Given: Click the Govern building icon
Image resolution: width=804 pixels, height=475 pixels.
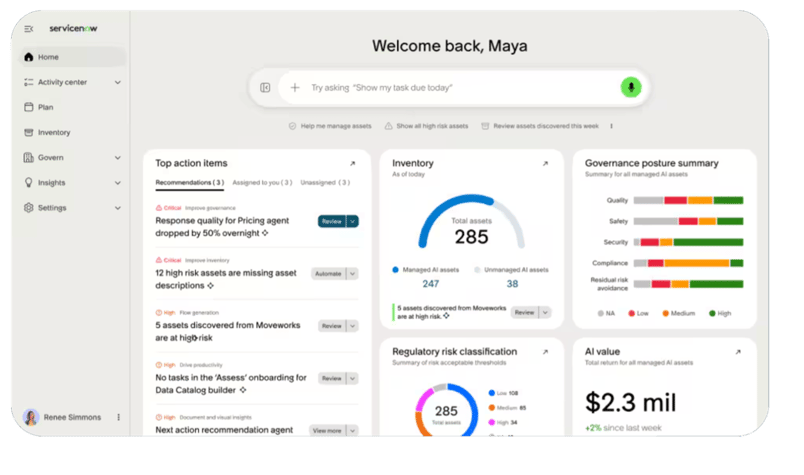Looking at the screenshot, I should (x=29, y=157).
